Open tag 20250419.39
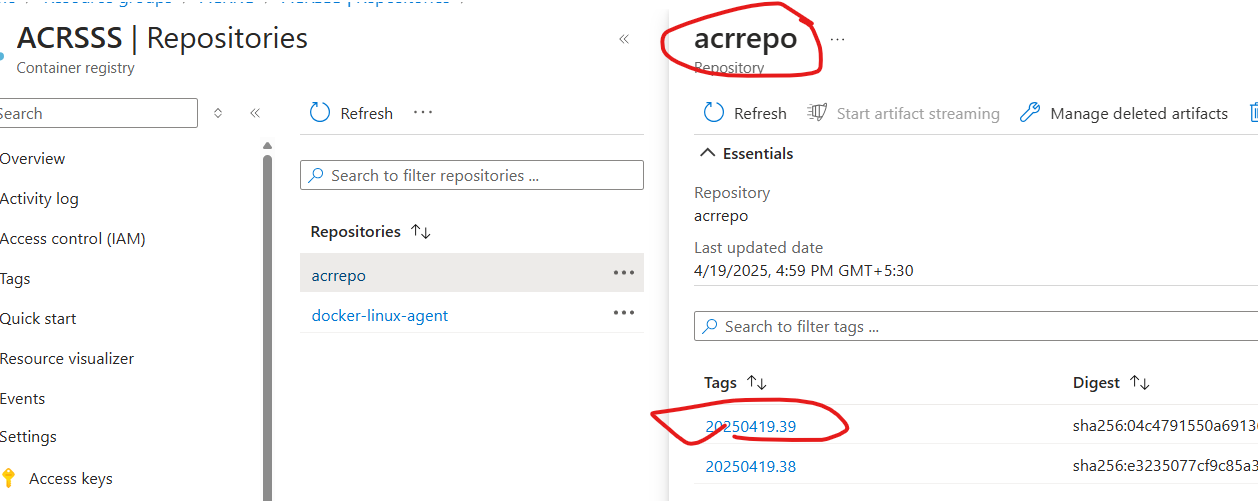The width and height of the screenshot is (1258, 501). [751, 426]
